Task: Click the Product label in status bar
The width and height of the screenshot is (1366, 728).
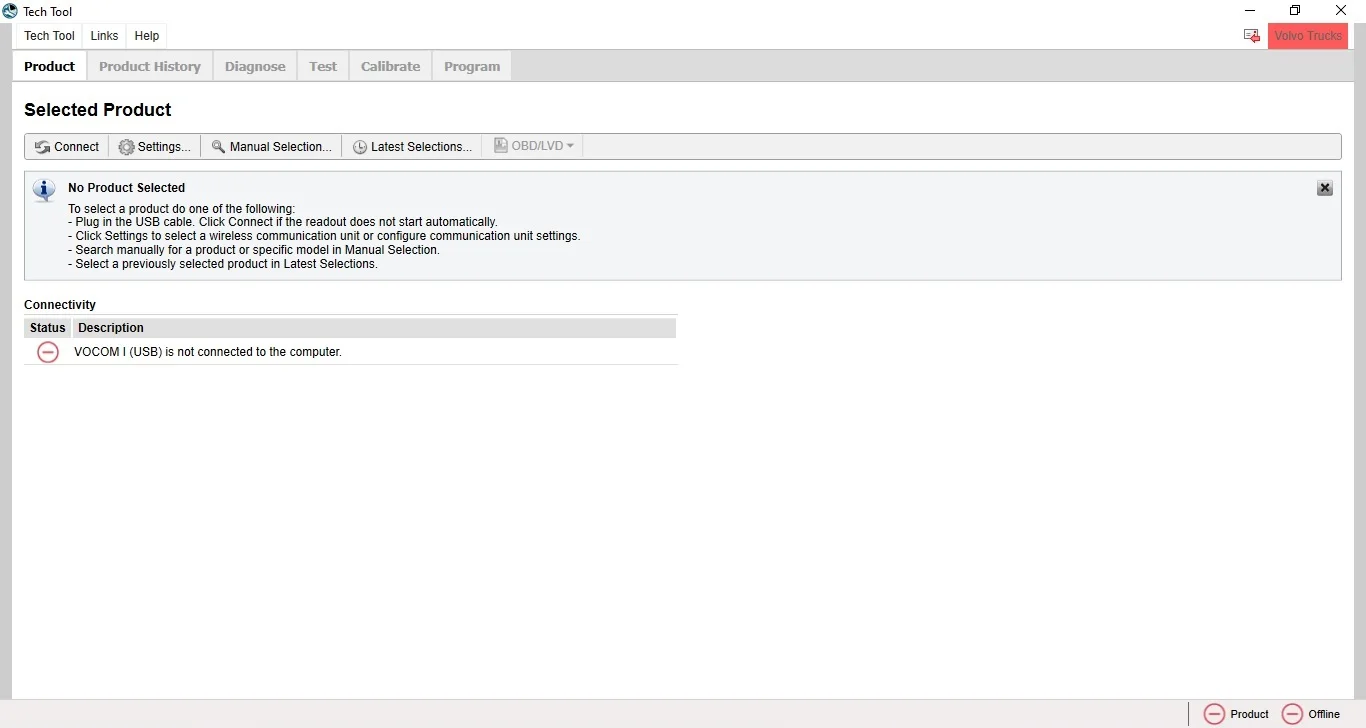Action: click(x=1249, y=714)
